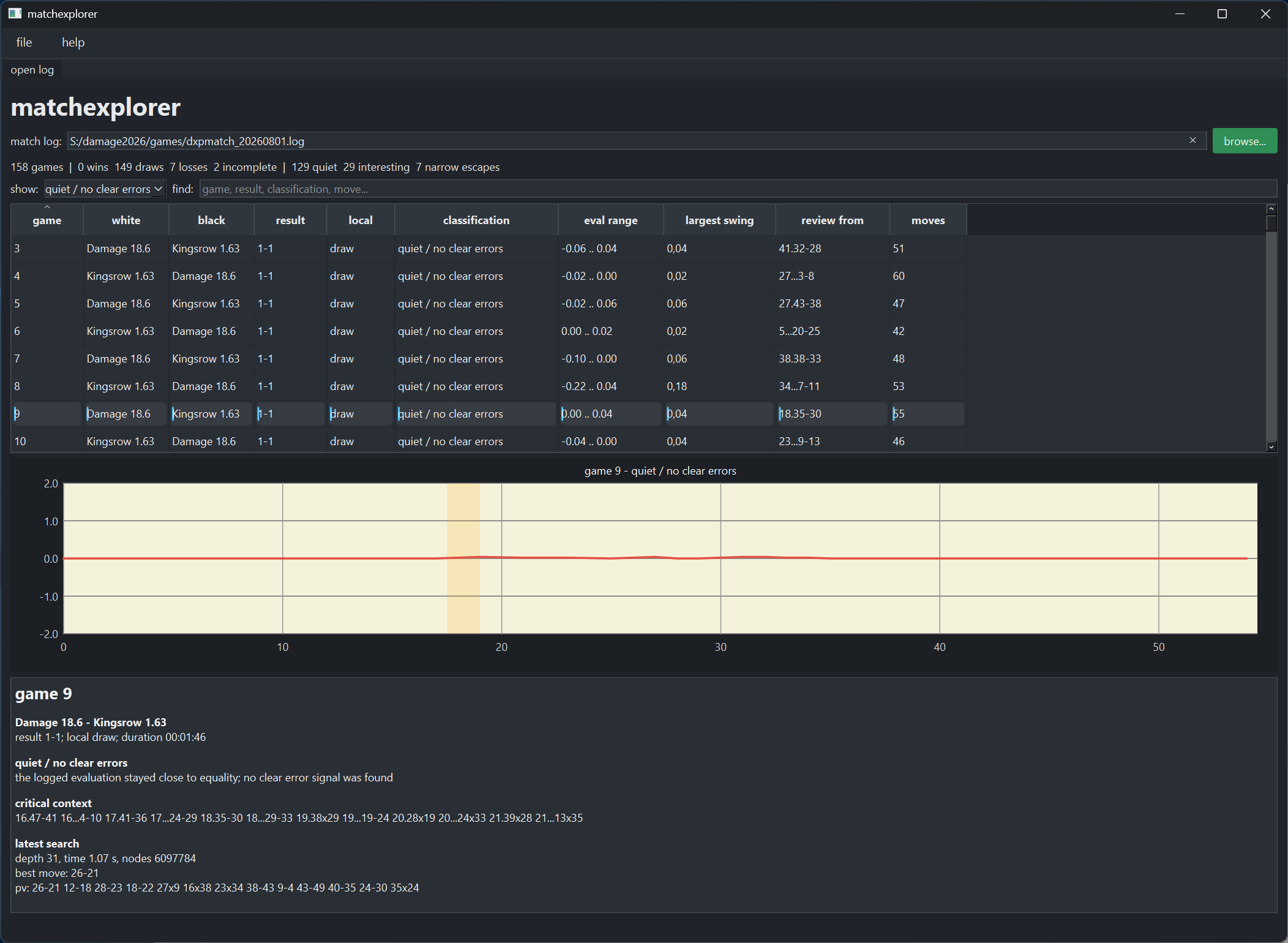Open the help menu
Screen dimensions: 1288x943
73,42
